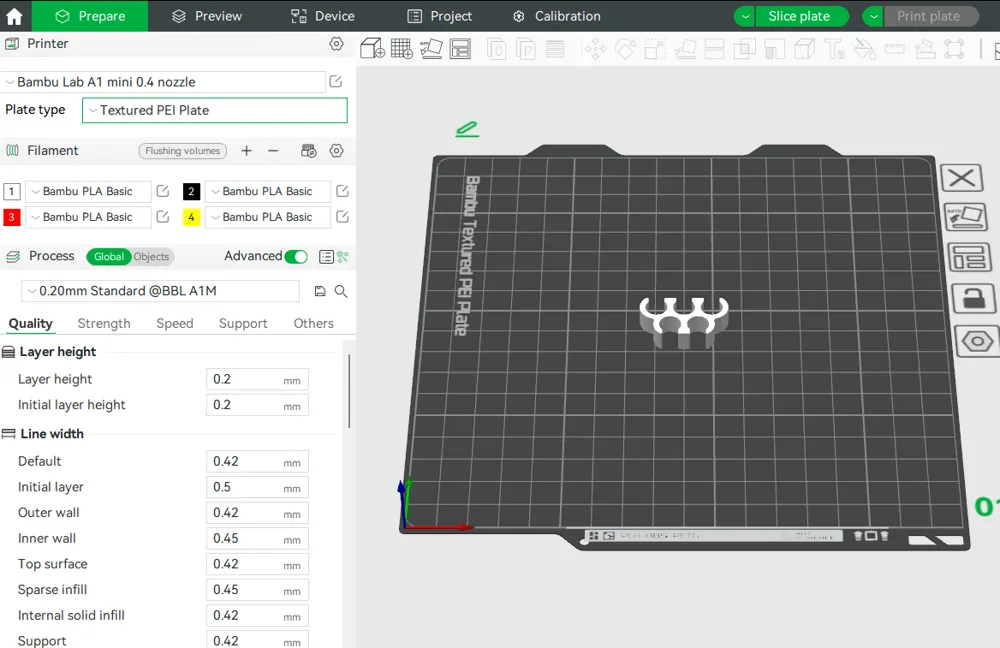Open the Support settings tab
This screenshot has height=648, width=1000.
pyautogui.click(x=243, y=323)
